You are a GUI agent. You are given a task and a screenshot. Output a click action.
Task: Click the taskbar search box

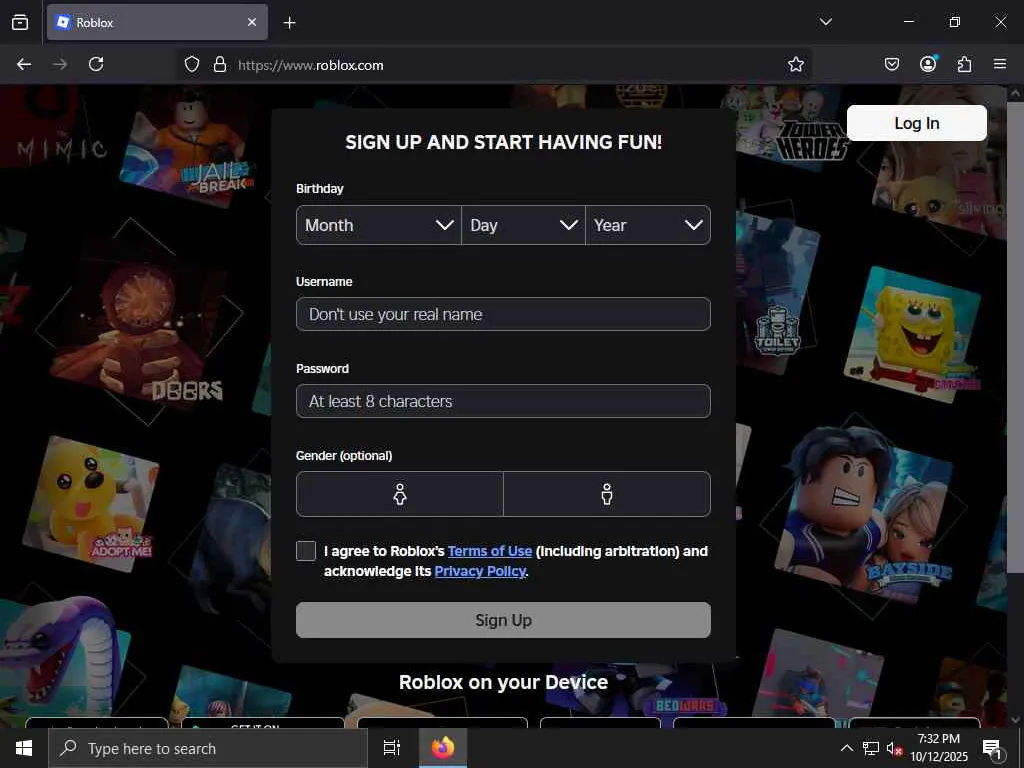[208, 748]
